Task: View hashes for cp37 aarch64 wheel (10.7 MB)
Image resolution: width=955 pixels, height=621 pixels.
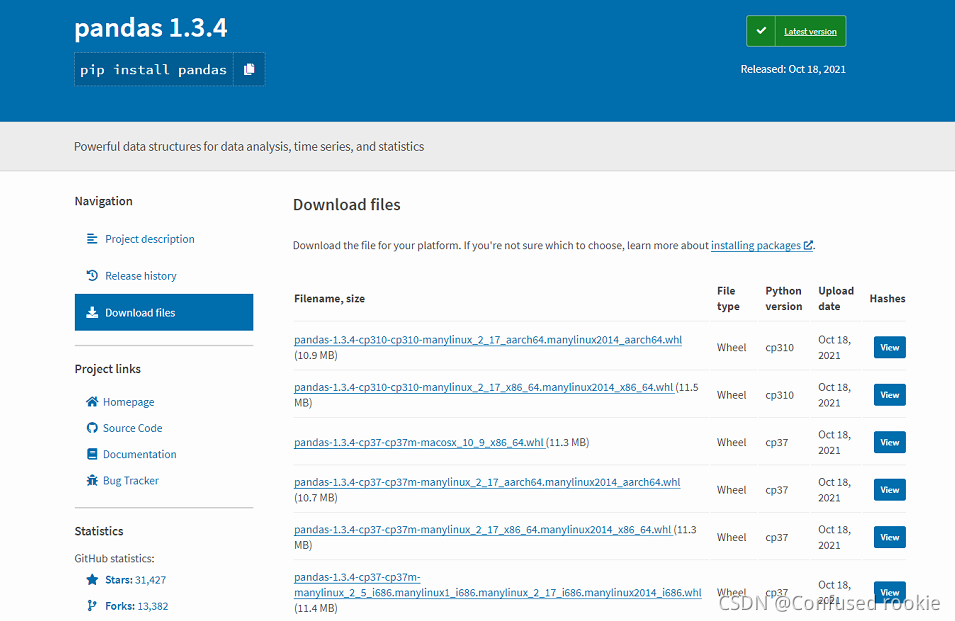Action: 889,489
